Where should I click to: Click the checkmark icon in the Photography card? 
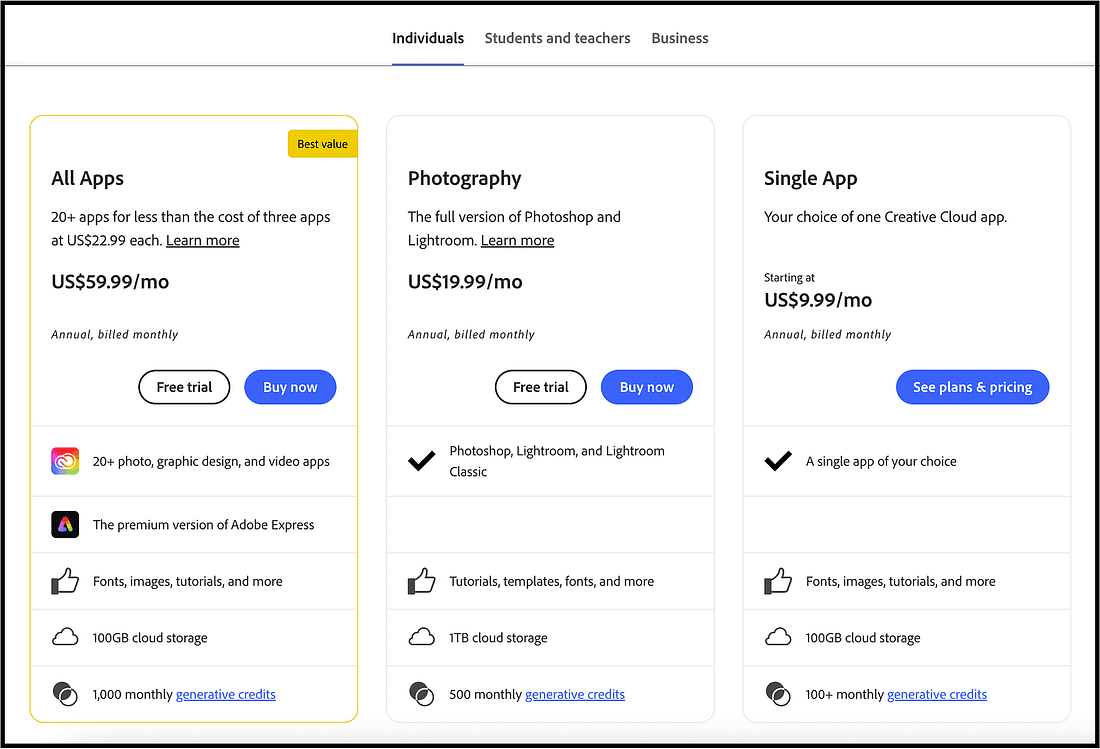click(422, 461)
